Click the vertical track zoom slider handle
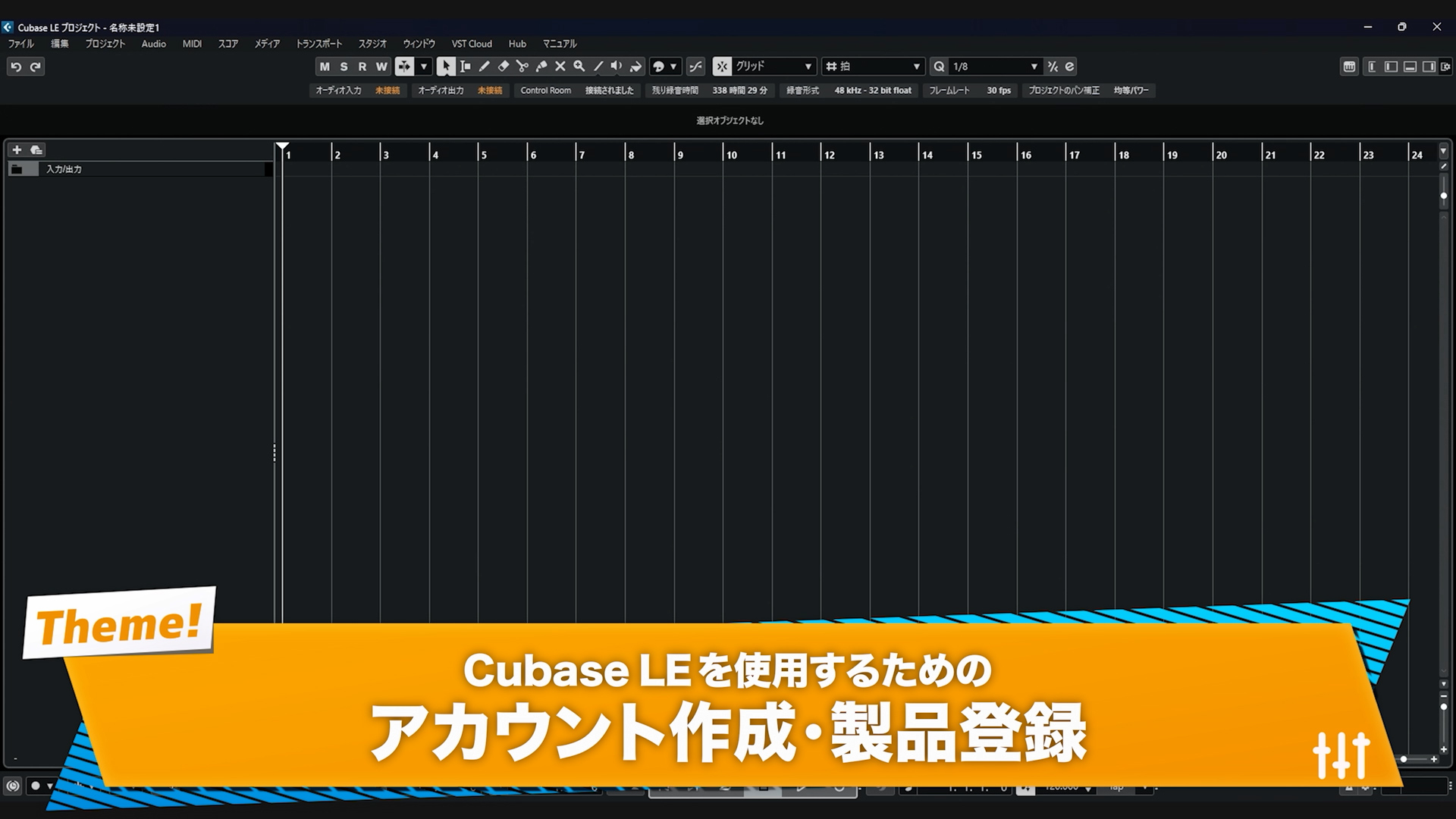This screenshot has width=1456, height=819. (1444, 707)
